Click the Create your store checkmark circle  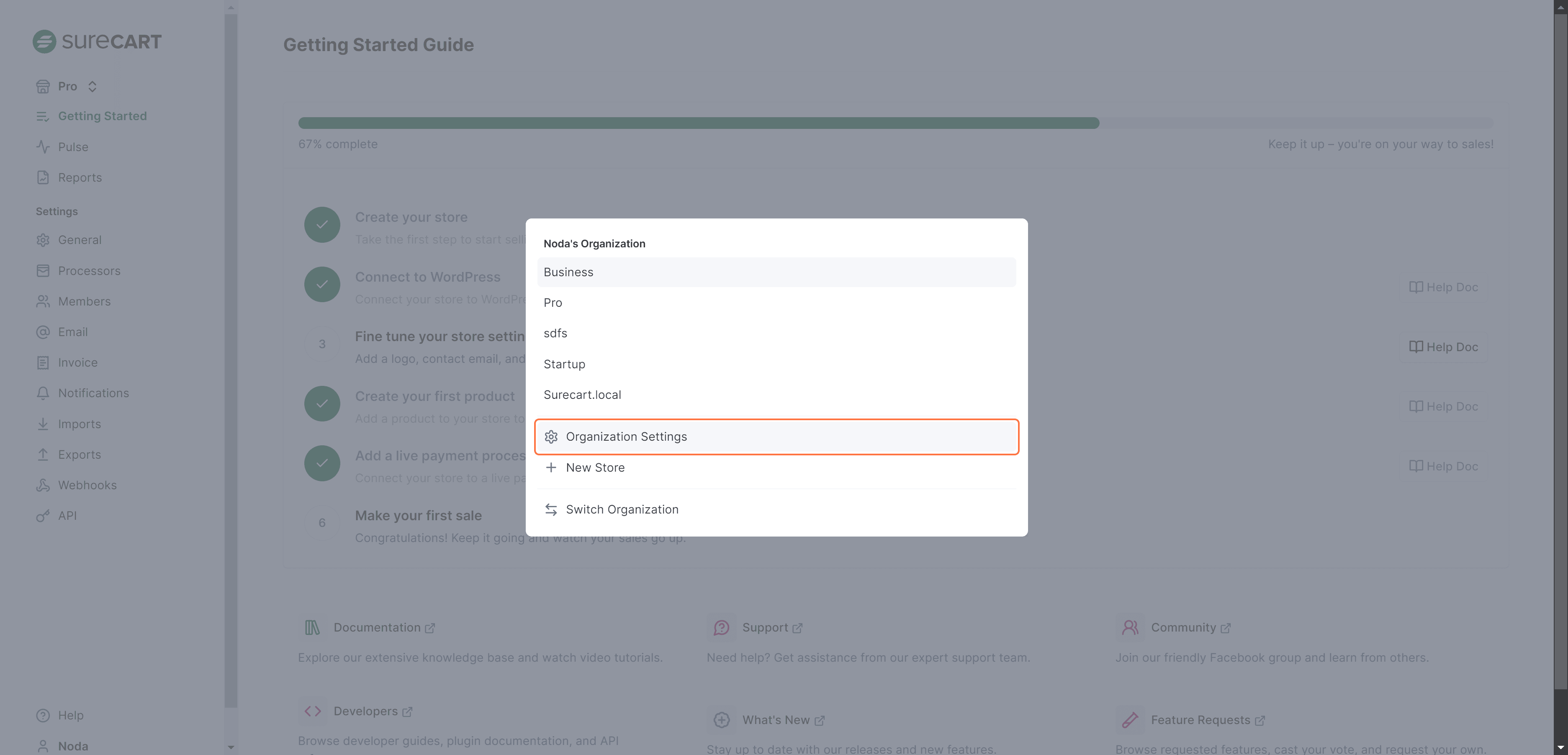pyautogui.click(x=322, y=224)
